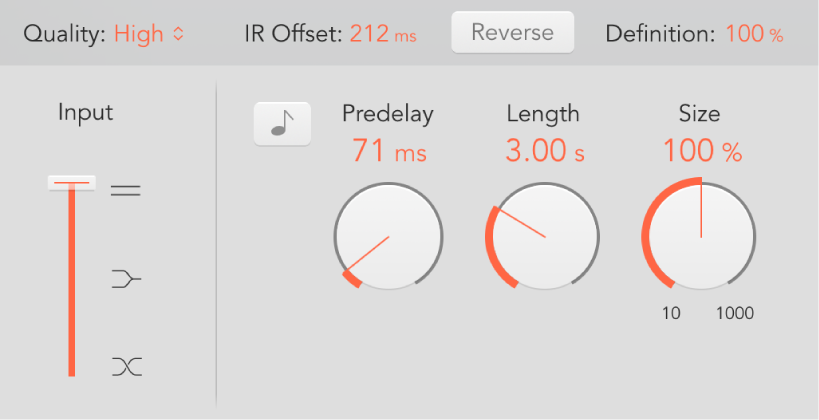Open the Quality High pop-up menu

(149, 33)
